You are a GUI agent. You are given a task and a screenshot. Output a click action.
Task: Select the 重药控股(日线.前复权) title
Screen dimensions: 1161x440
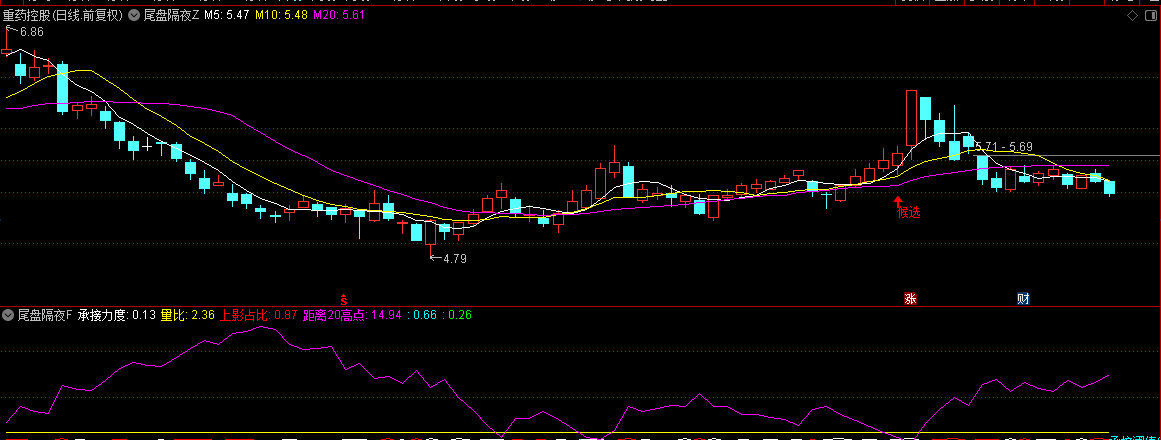(x=64, y=14)
